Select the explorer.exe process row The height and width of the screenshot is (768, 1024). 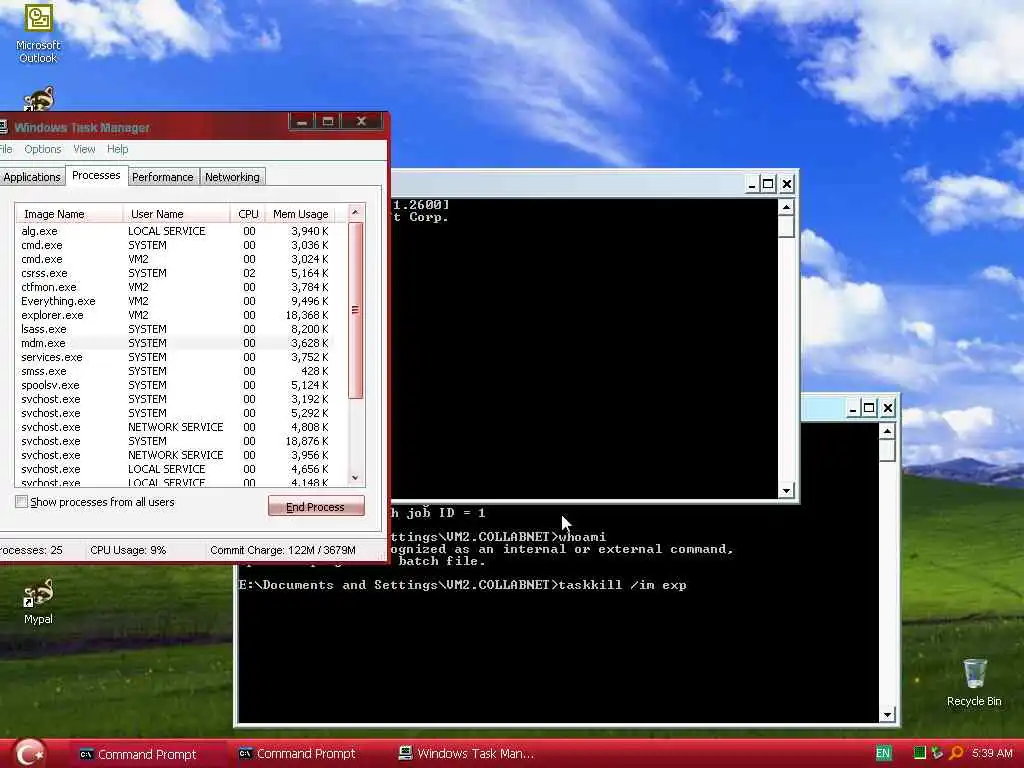pos(175,315)
